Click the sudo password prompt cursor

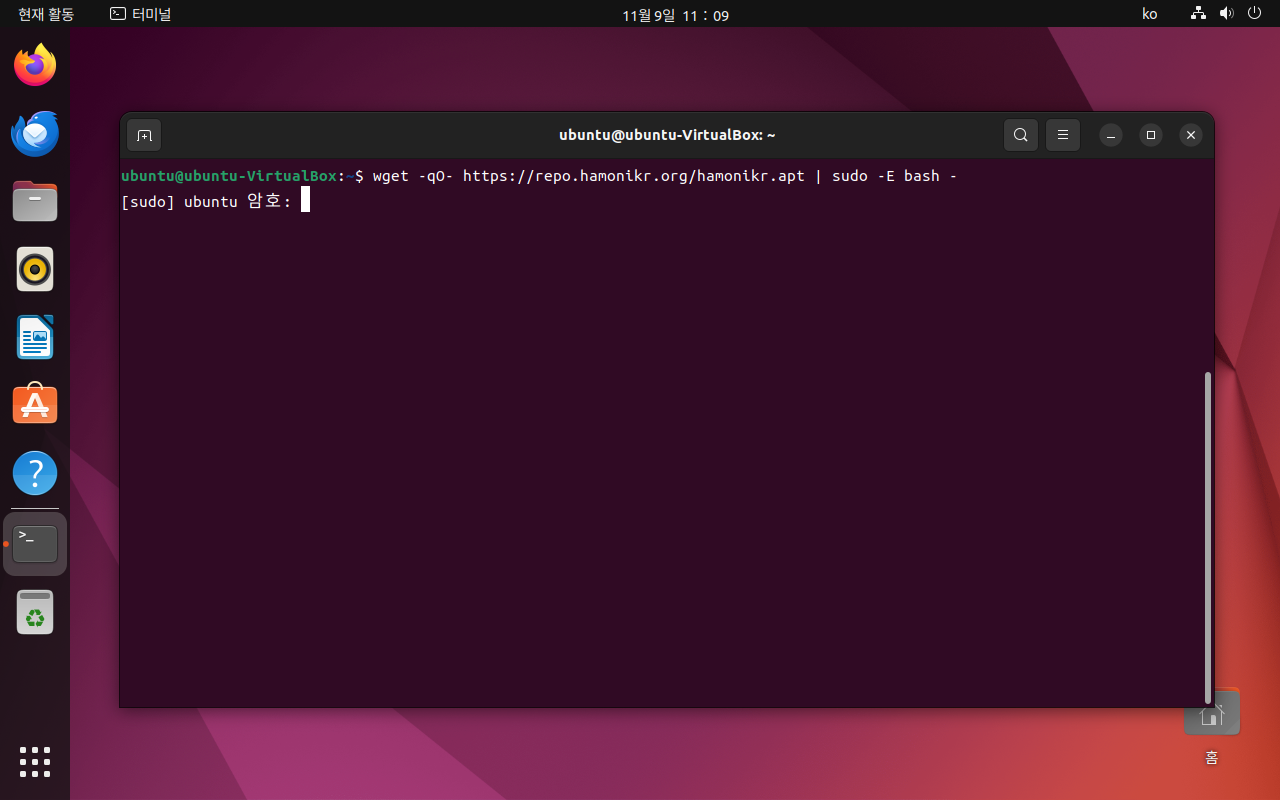pos(305,201)
